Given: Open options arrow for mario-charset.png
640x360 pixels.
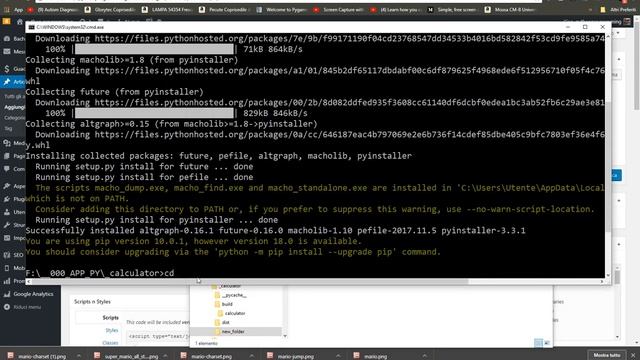Looking at the screenshot, I should click(x=251, y=356).
